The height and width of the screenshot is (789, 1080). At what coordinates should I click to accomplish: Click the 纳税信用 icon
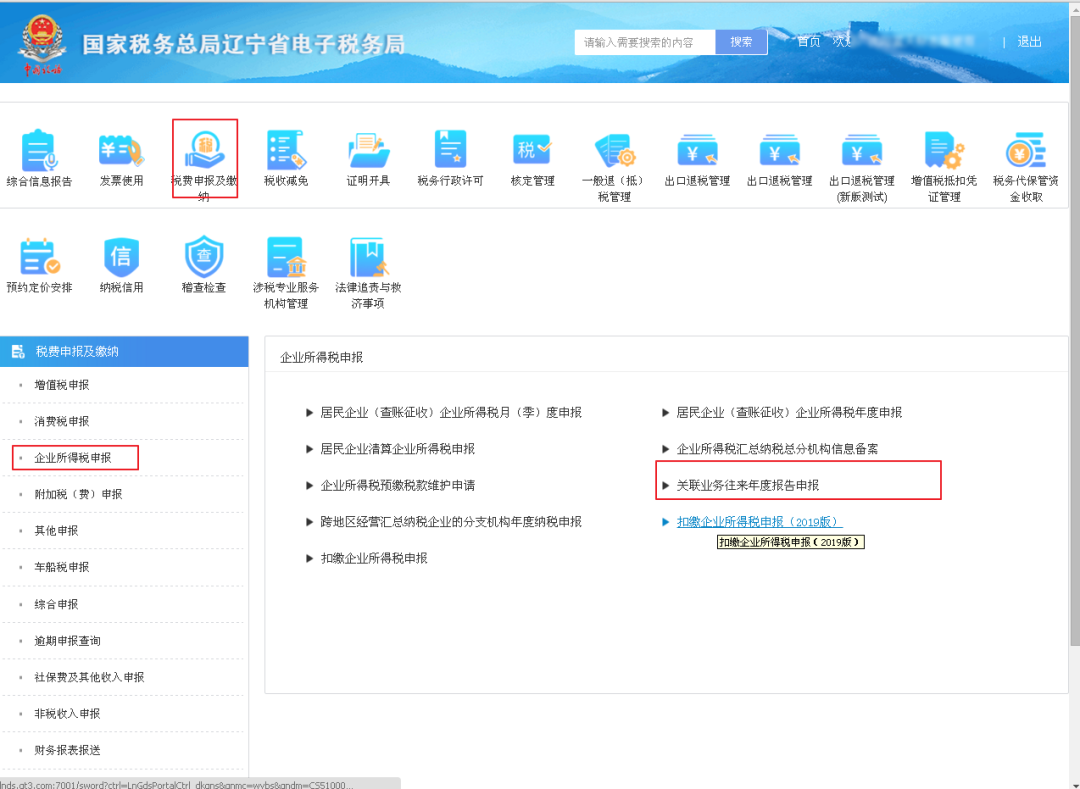point(121,258)
